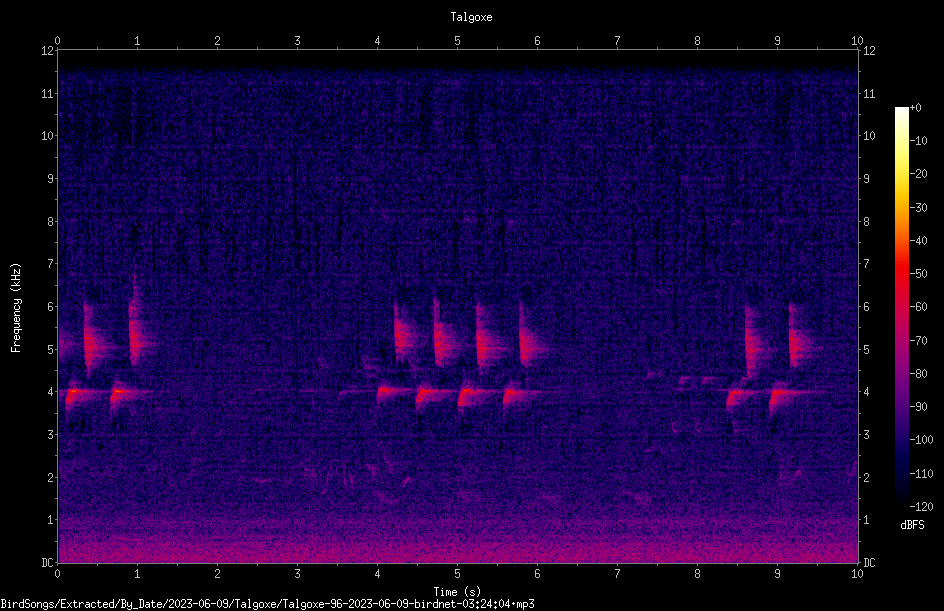
Task: Click the '2' tick on the top time axis
Action: 217,40
